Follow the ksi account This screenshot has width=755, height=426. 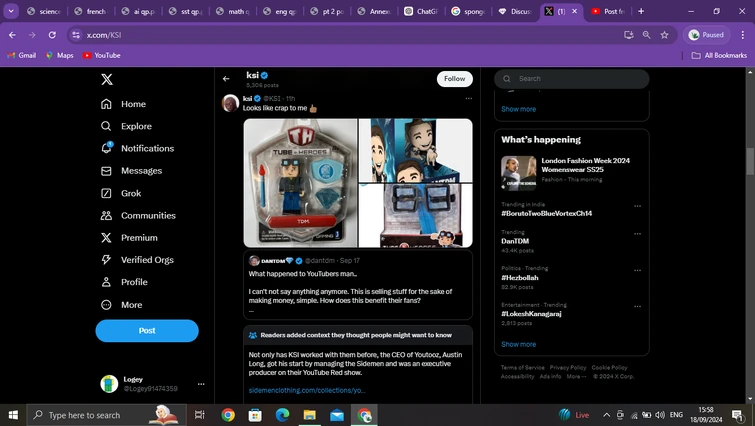tap(454, 79)
